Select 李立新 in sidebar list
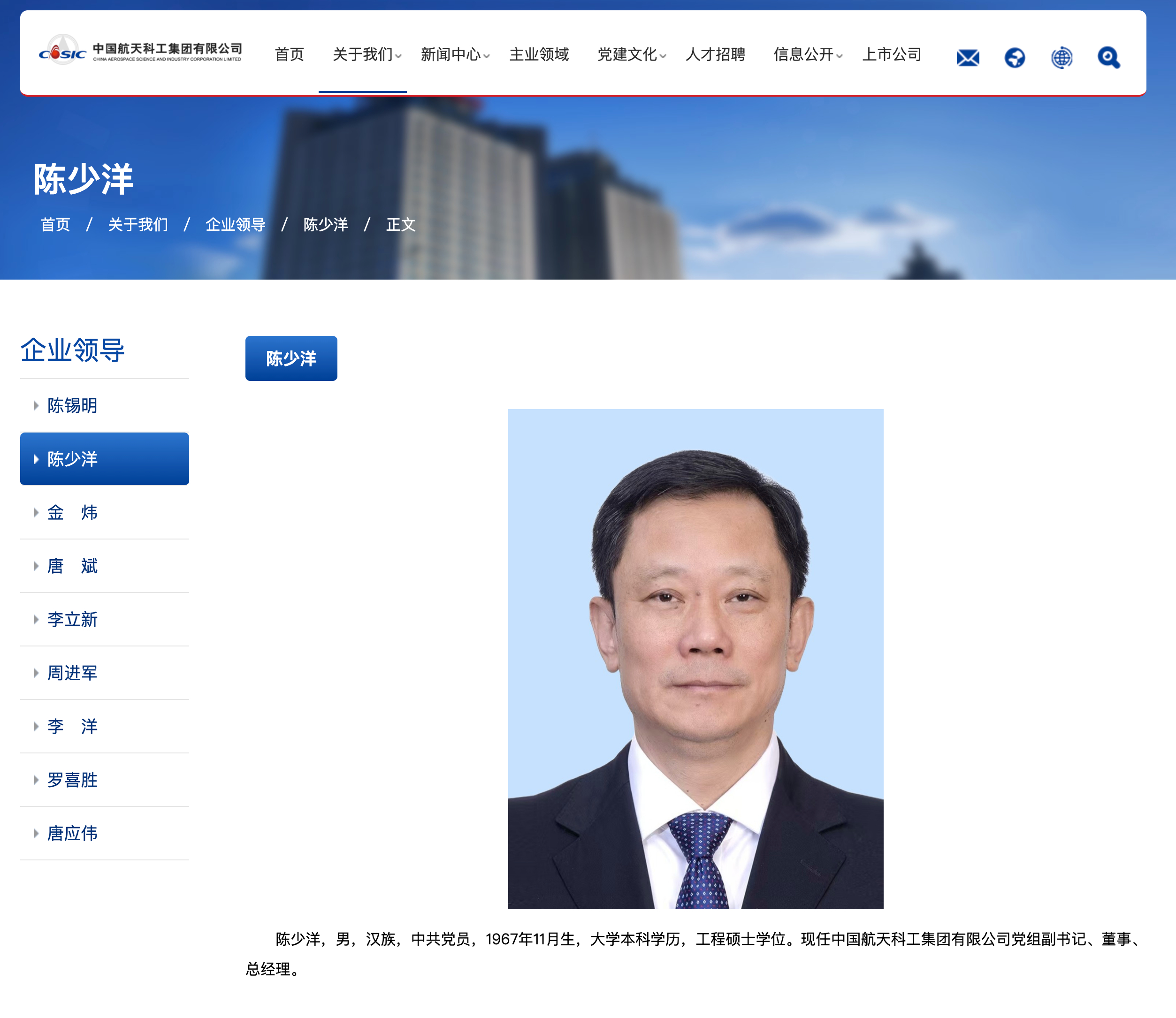Image resolution: width=1176 pixels, height=1018 pixels. pos(72,619)
